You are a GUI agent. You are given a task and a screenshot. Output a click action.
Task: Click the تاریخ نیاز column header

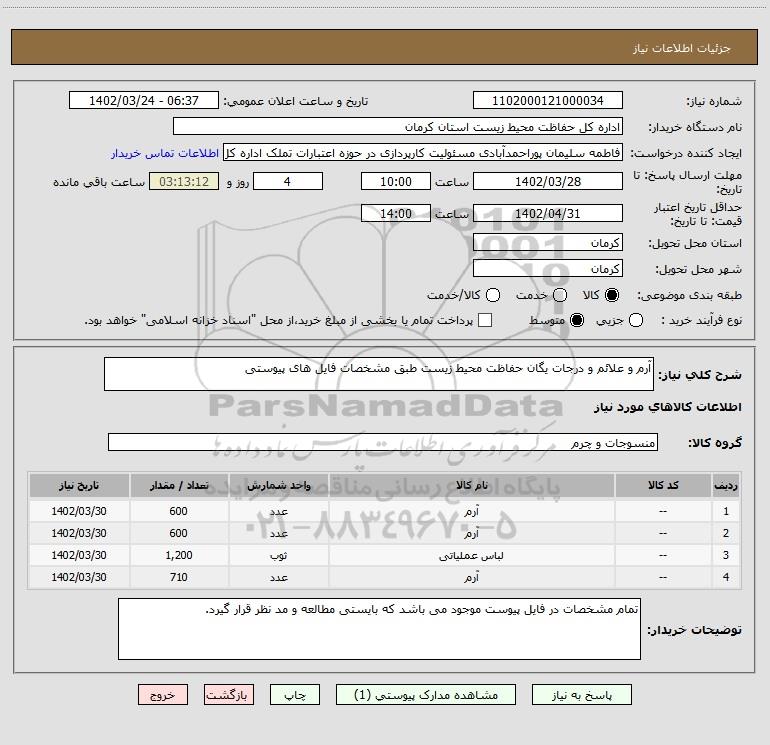[79, 485]
